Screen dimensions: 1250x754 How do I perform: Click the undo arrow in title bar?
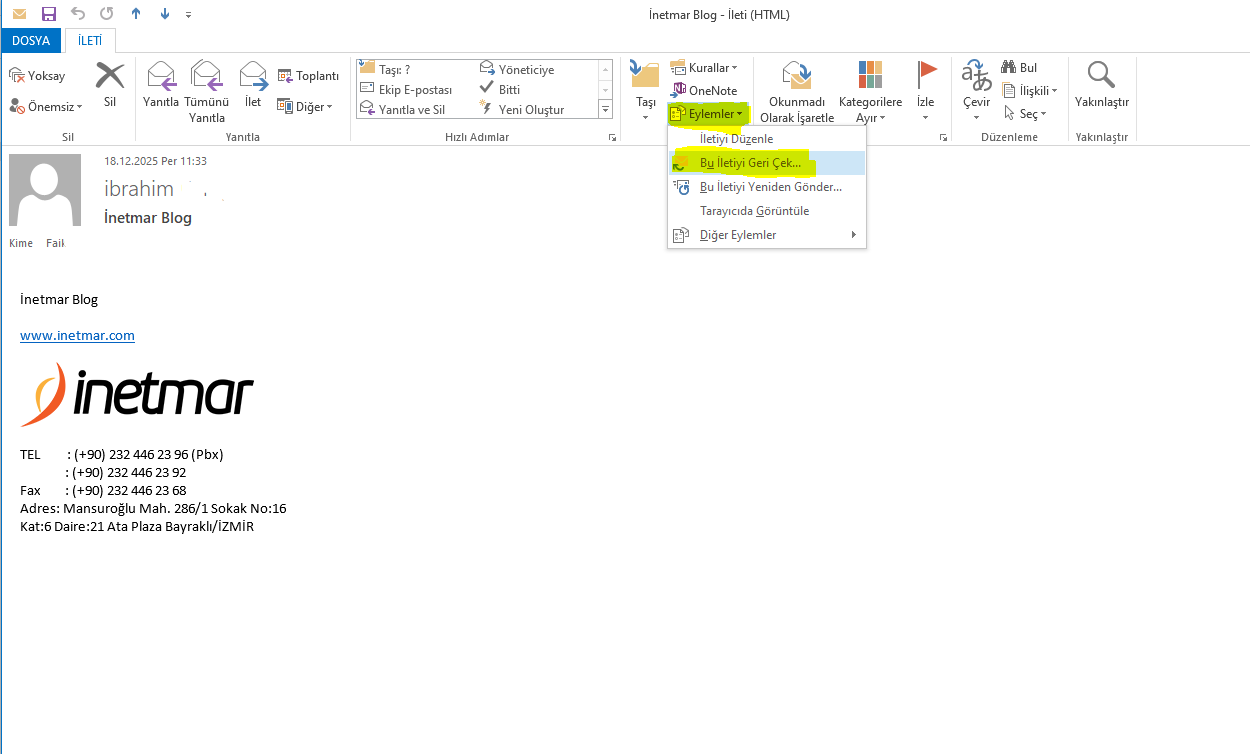point(78,14)
